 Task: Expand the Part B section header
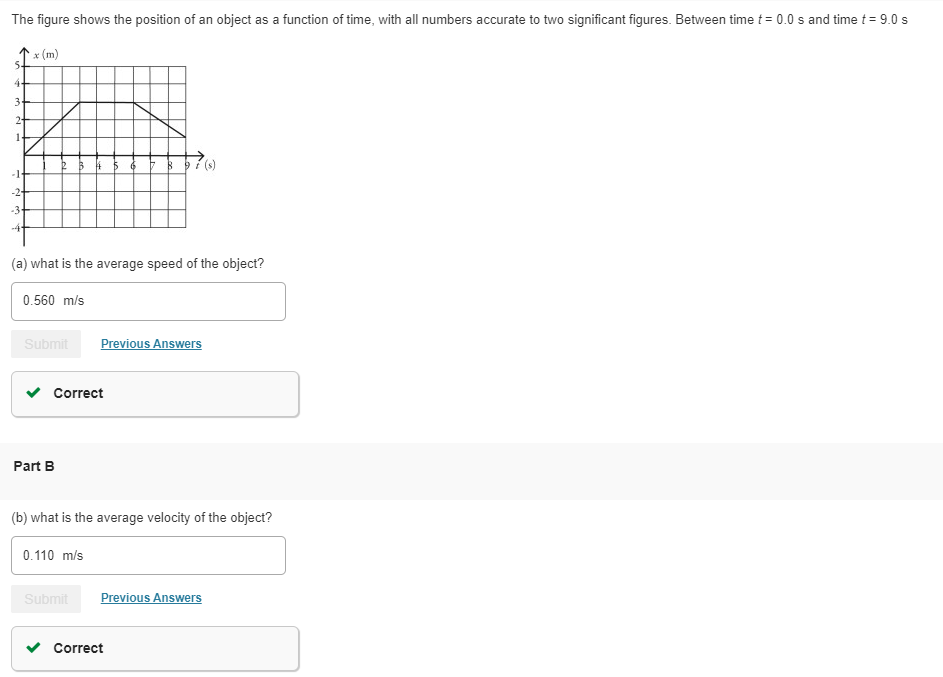point(34,466)
